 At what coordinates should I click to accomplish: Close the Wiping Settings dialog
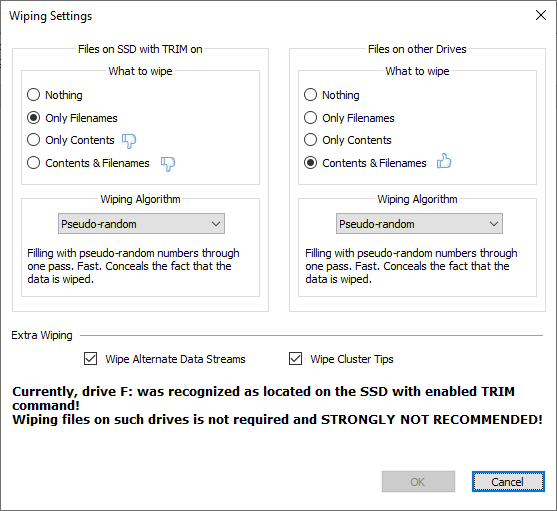pyautogui.click(x=541, y=15)
